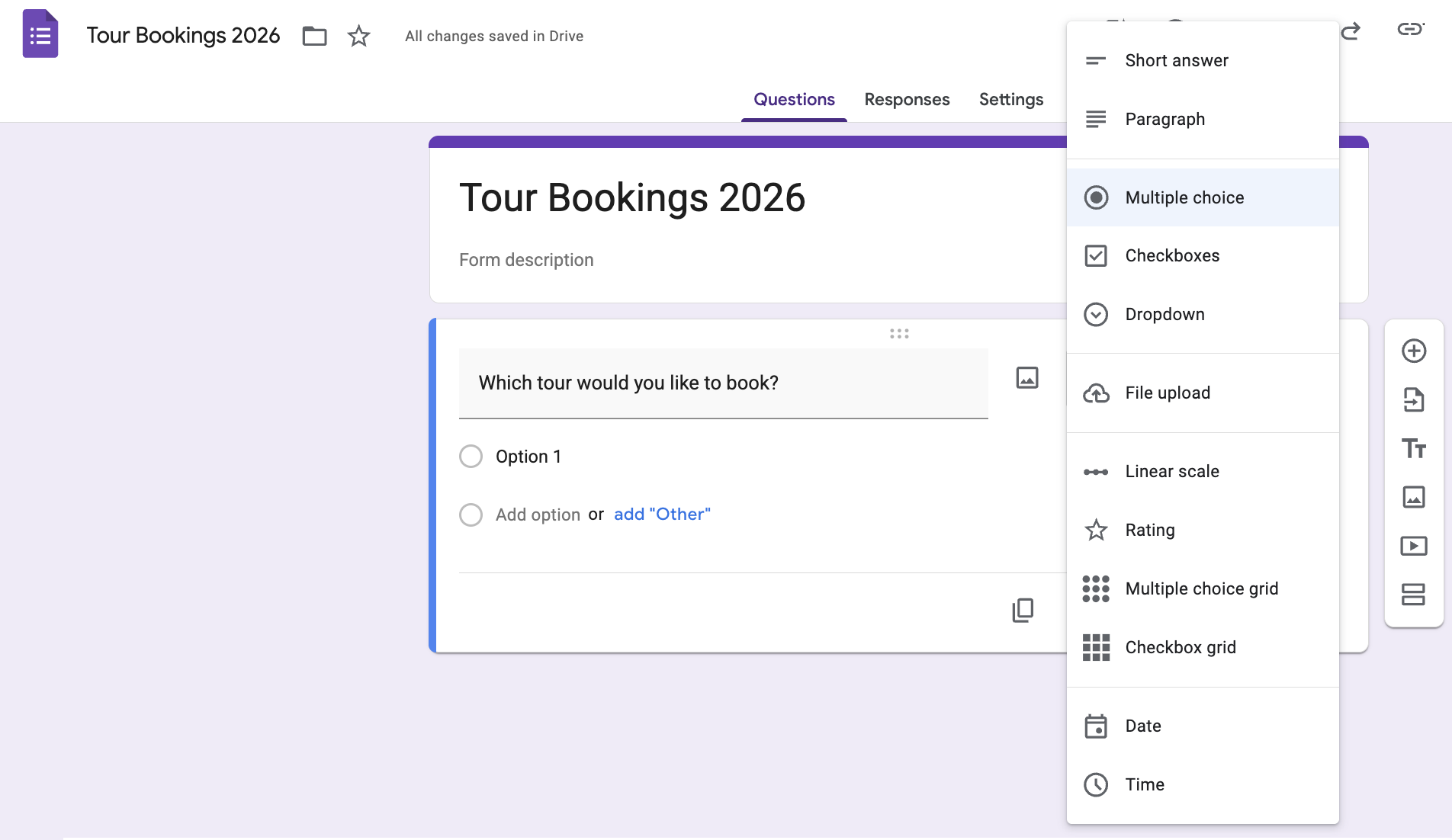Viewport: 1452px width, 840px height.
Task: Open the Copy responder link icon
Action: [x=1410, y=29]
